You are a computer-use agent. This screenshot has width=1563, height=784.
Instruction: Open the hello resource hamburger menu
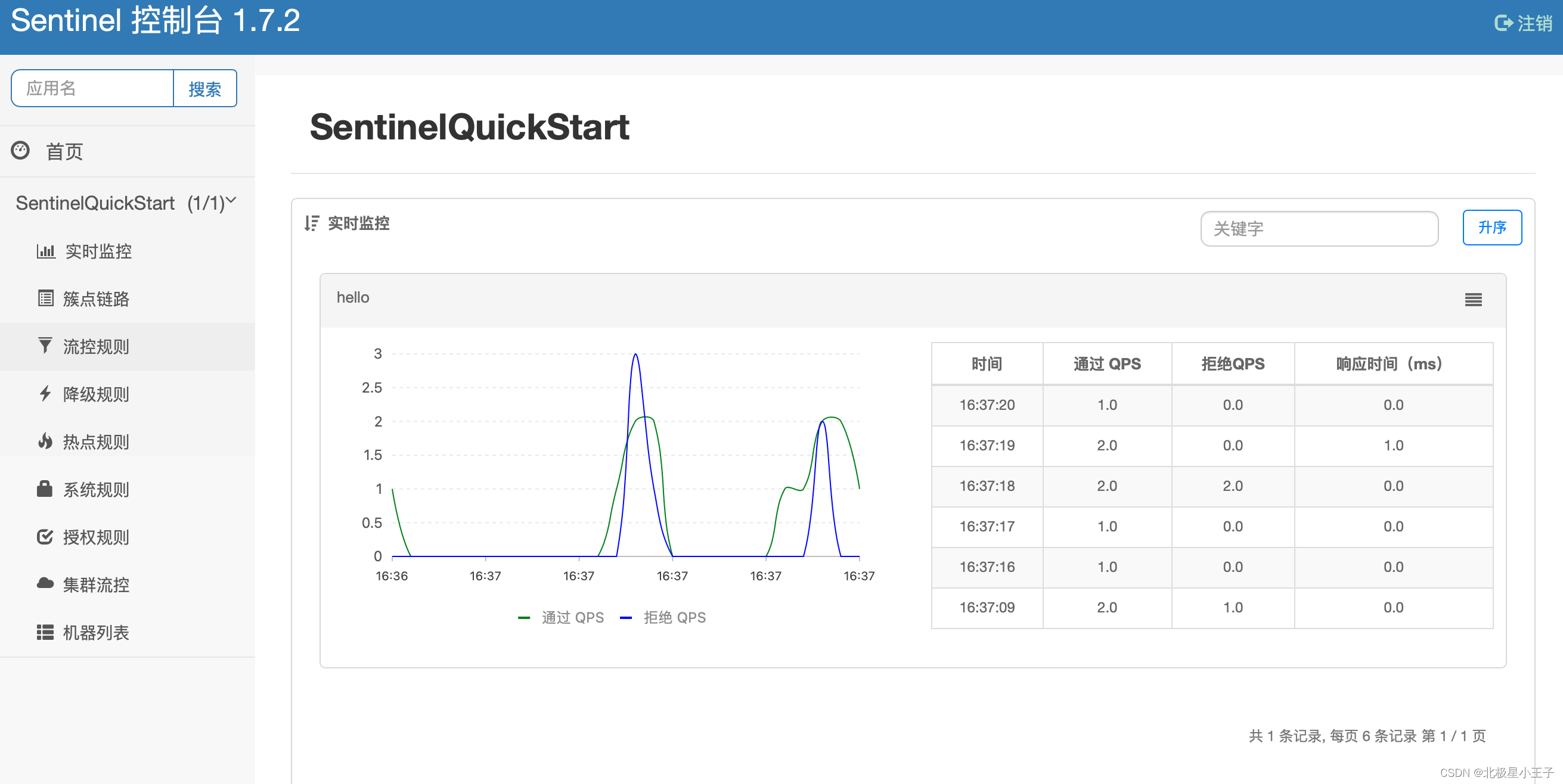(x=1473, y=300)
